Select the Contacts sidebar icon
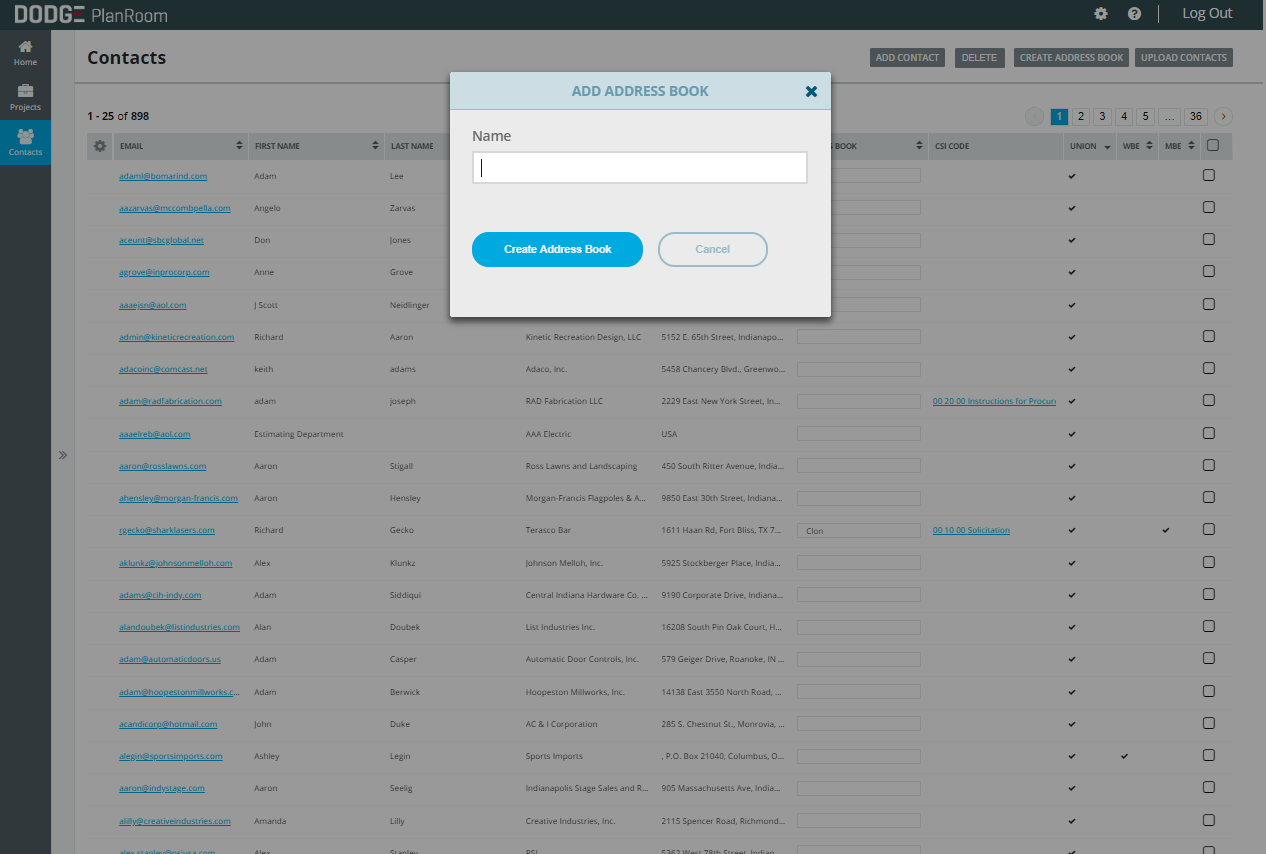 pyautogui.click(x=25, y=142)
